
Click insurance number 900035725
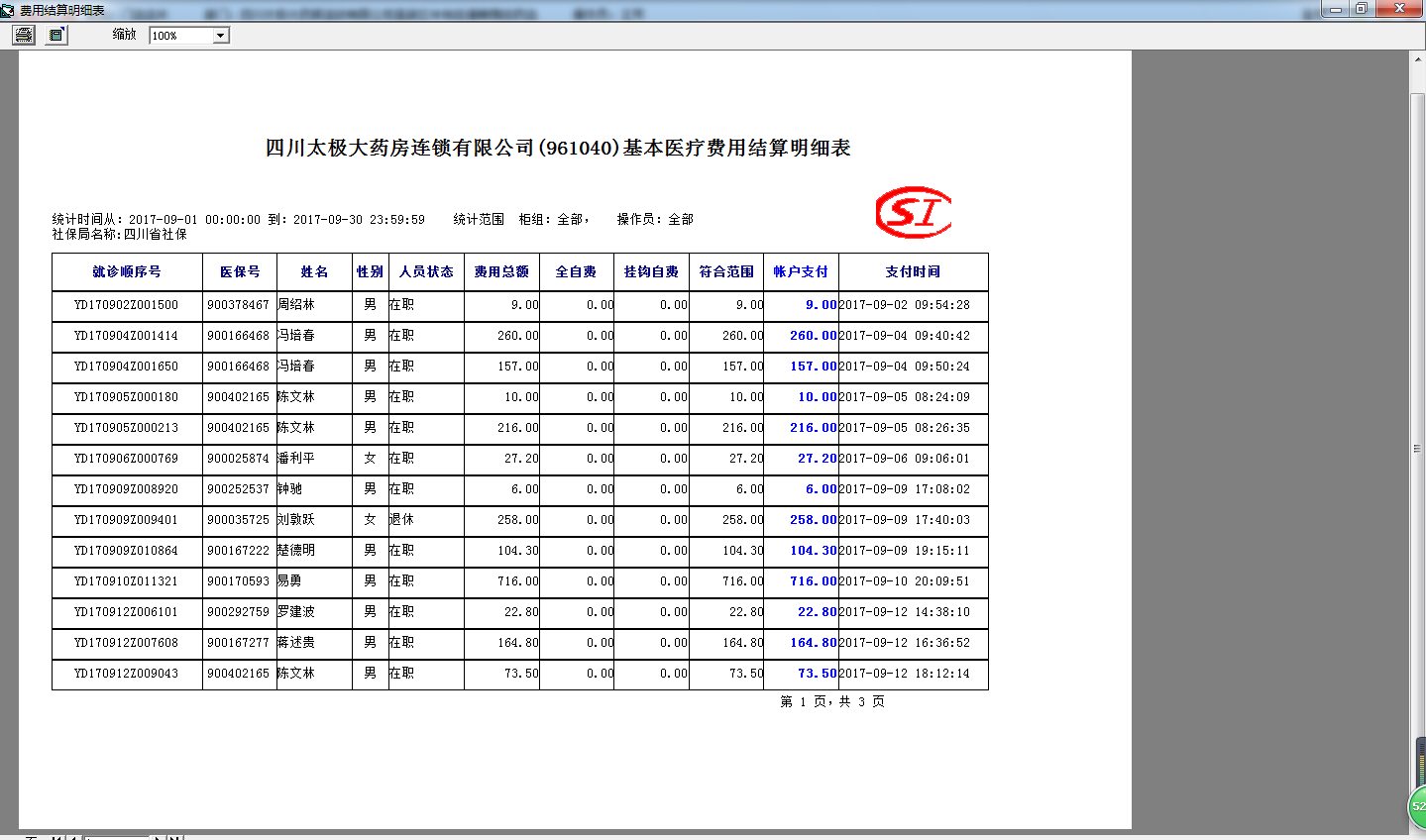click(238, 520)
